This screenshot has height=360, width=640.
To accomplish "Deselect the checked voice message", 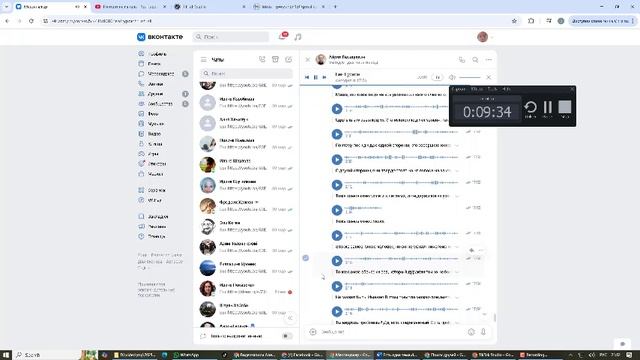I will [x=306, y=258].
